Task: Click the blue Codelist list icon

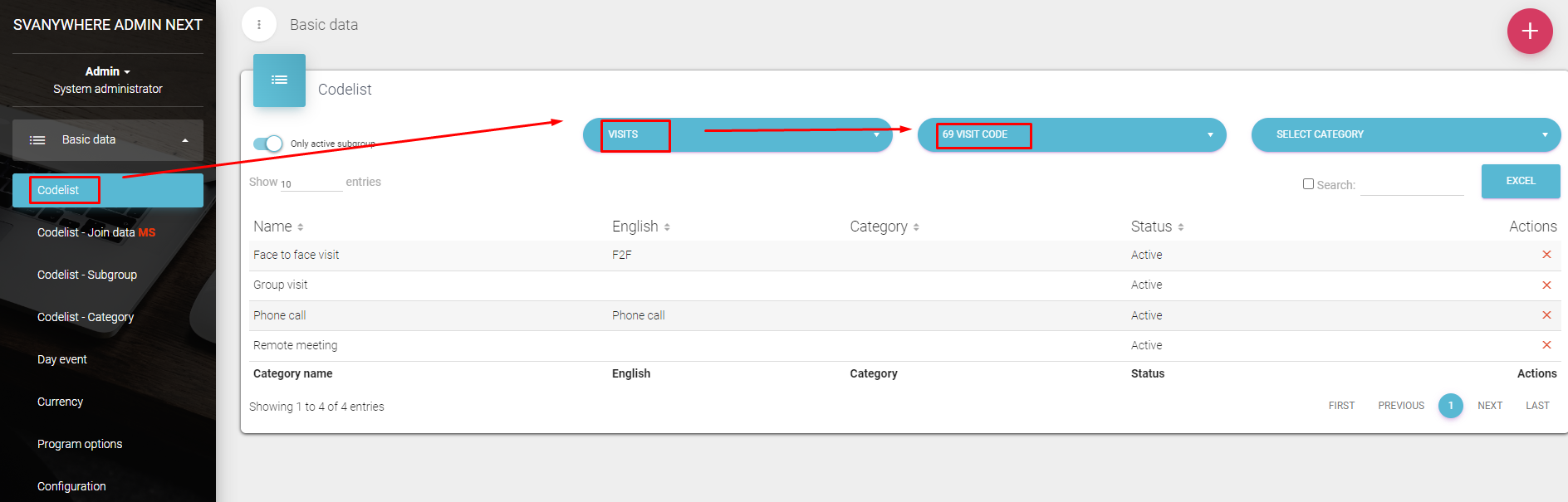Action: point(279,80)
